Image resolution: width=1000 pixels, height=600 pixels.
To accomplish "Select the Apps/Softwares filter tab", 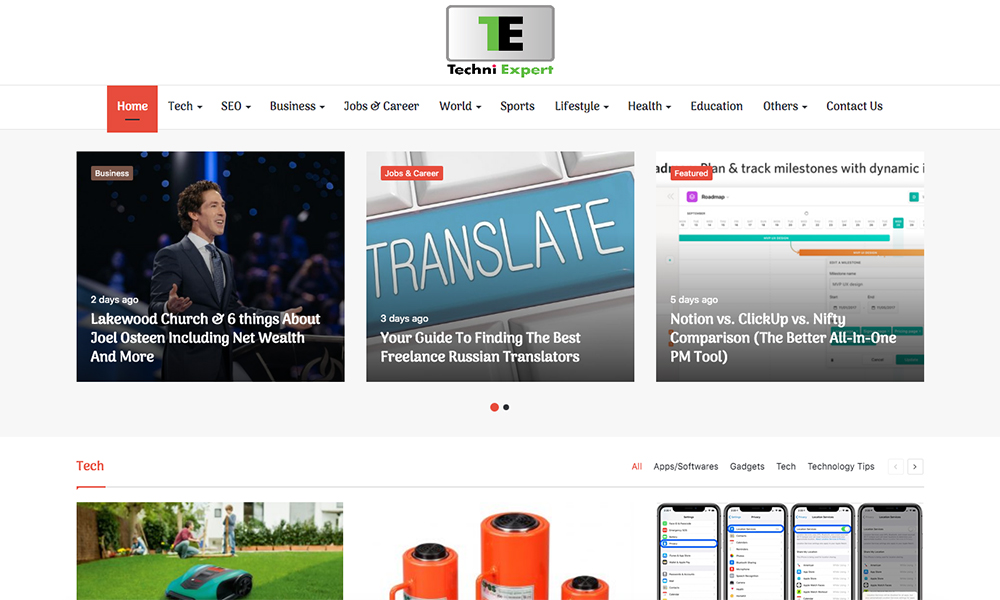I will click(686, 467).
